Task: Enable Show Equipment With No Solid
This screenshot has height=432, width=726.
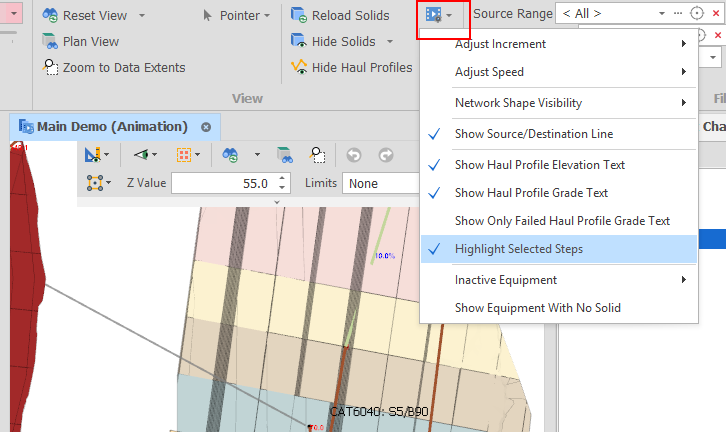Action: [559, 308]
